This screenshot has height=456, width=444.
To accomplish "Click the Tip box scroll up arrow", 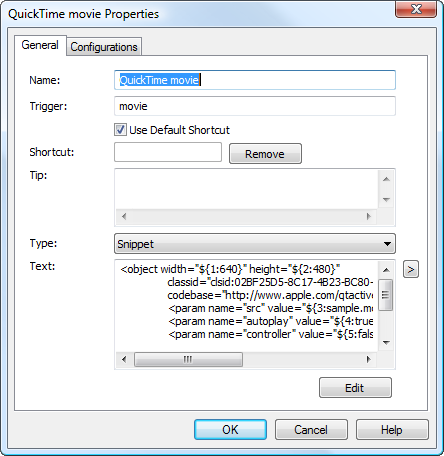I will 386,179.
